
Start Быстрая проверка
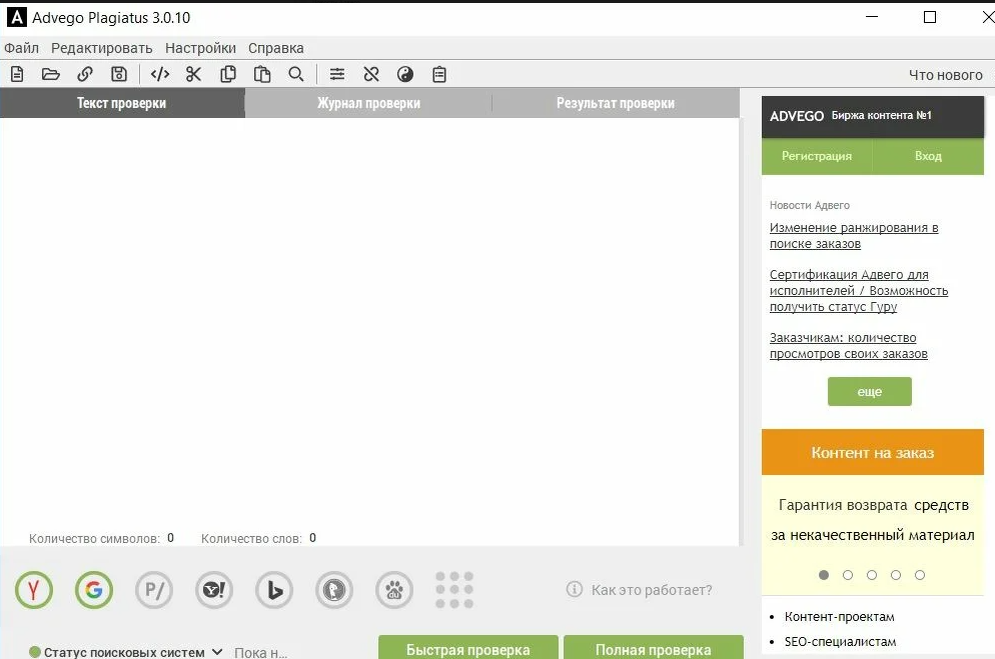[x=468, y=648]
